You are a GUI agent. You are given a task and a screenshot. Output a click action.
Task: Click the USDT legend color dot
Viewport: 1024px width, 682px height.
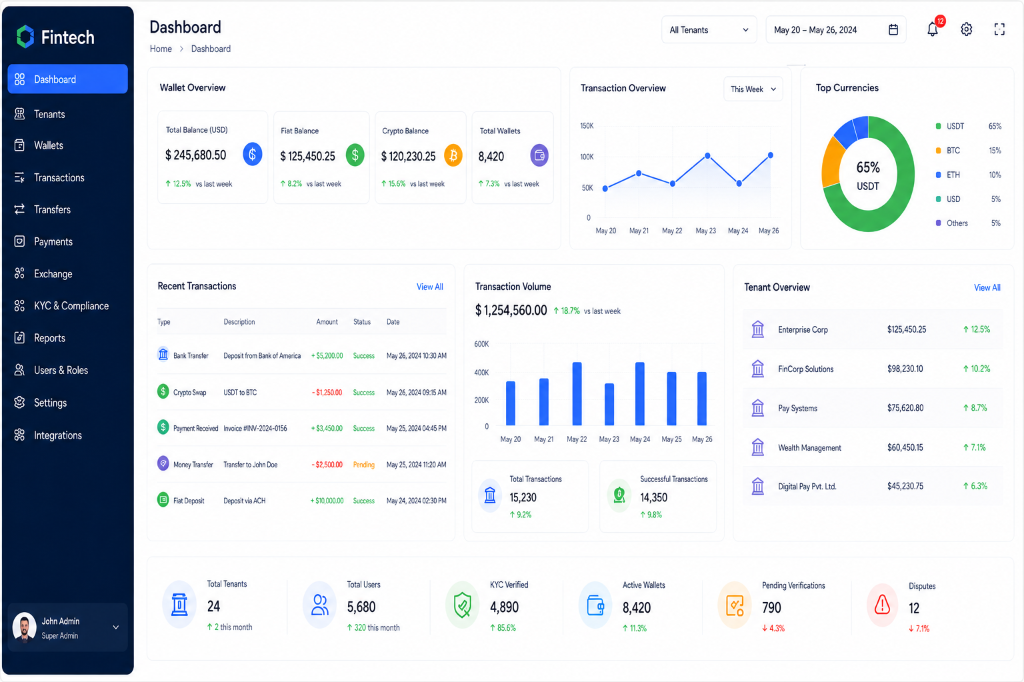pyautogui.click(x=938, y=126)
